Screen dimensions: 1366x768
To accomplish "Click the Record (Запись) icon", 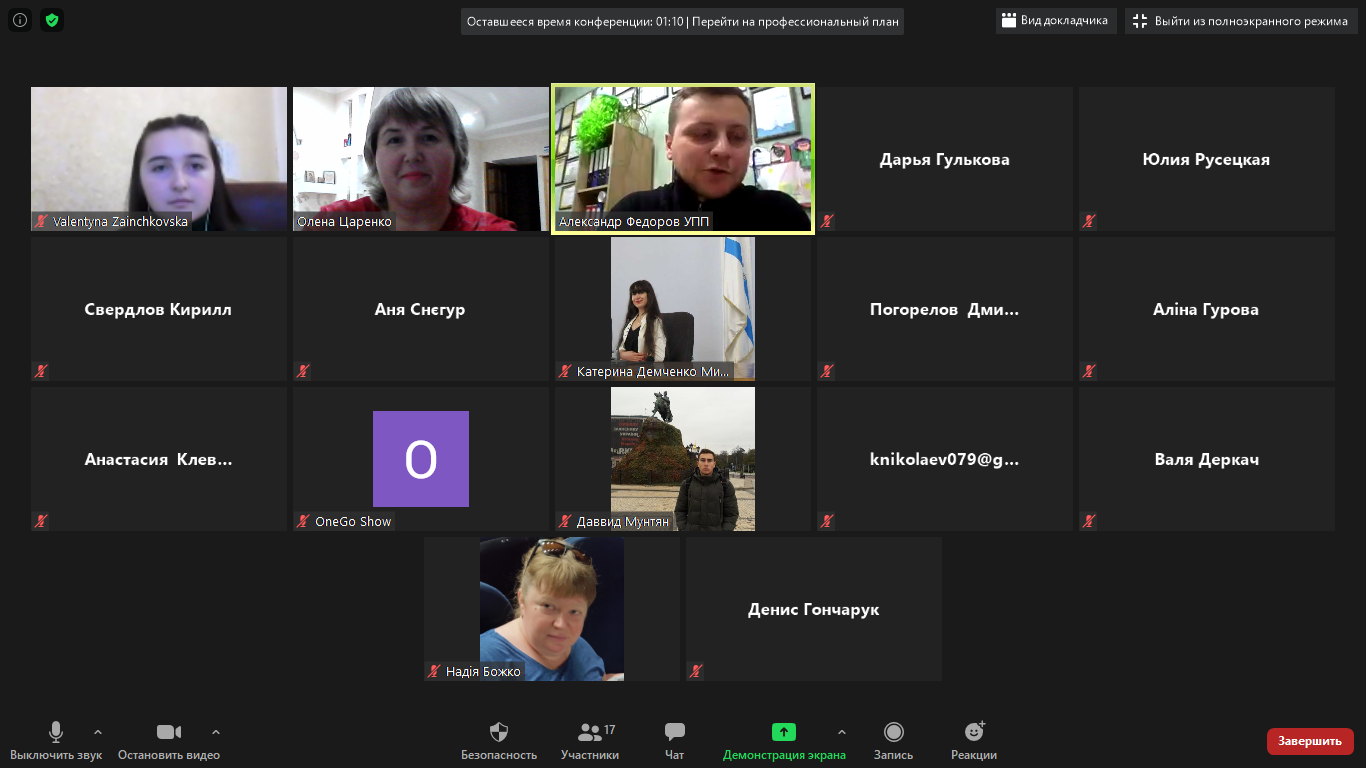I will pyautogui.click(x=893, y=733).
